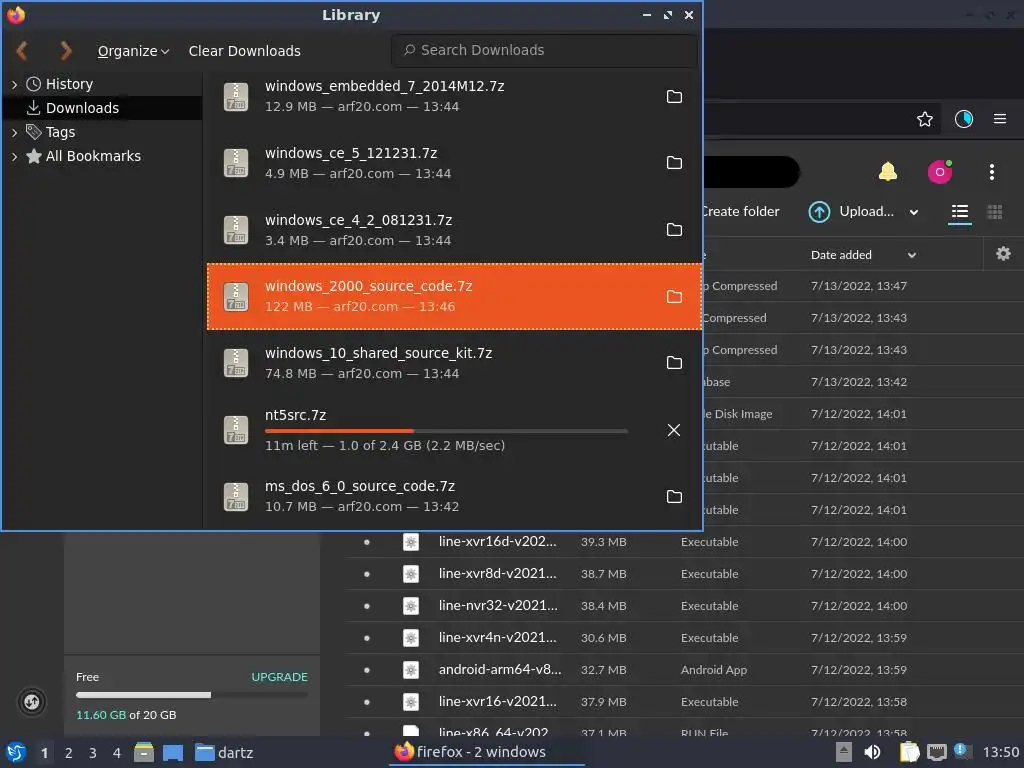Screen dimensions: 1024x768
Task: Open containing folder for windows_ce_5_121231.7z
Action: 674,163
